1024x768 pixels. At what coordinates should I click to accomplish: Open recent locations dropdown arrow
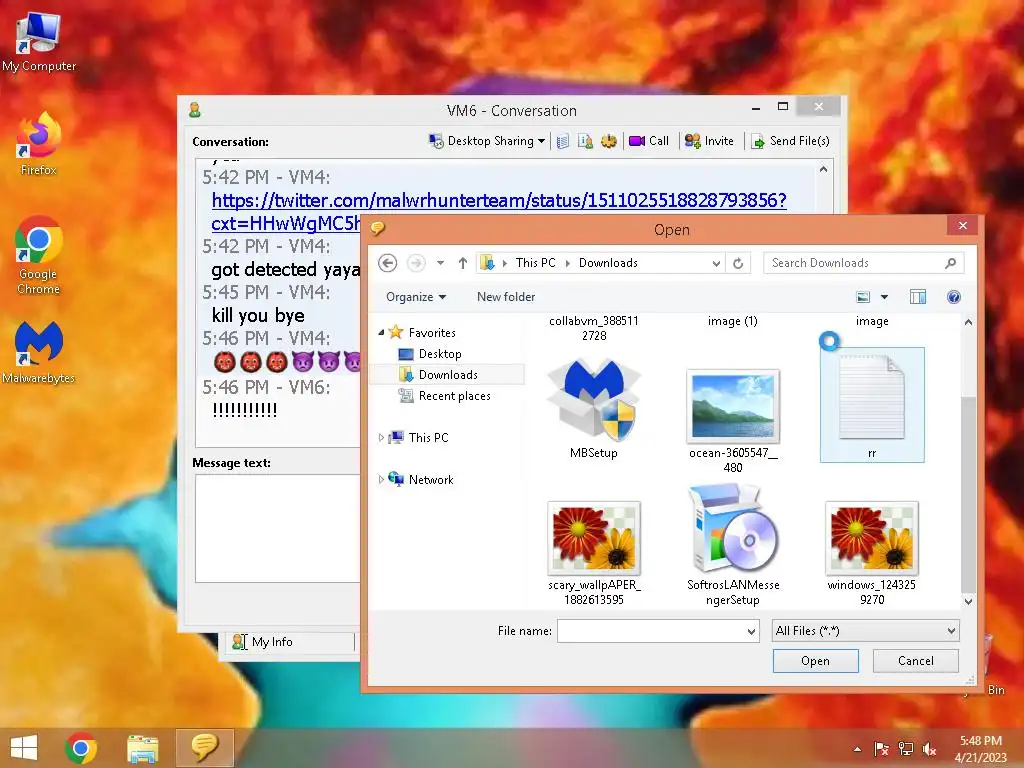(x=441, y=263)
